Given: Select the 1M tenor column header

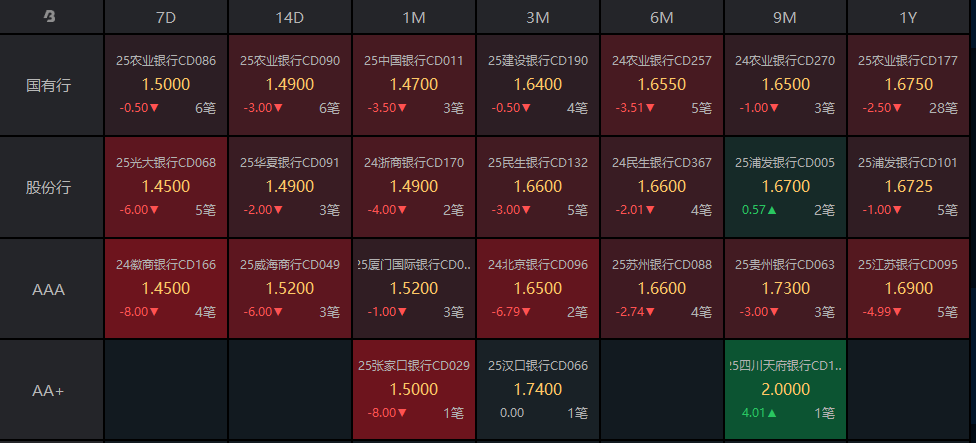Looking at the screenshot, I should point(414,17).
